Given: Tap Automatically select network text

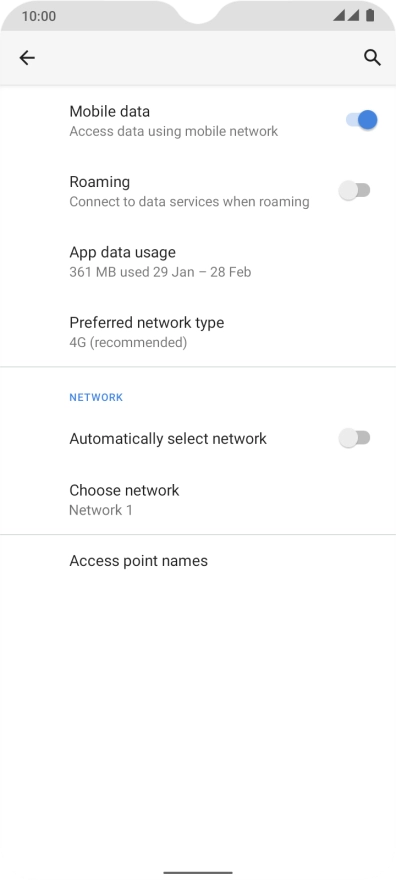Looking at the screenshot, I should pyautogui.click(x=168, y=438).
